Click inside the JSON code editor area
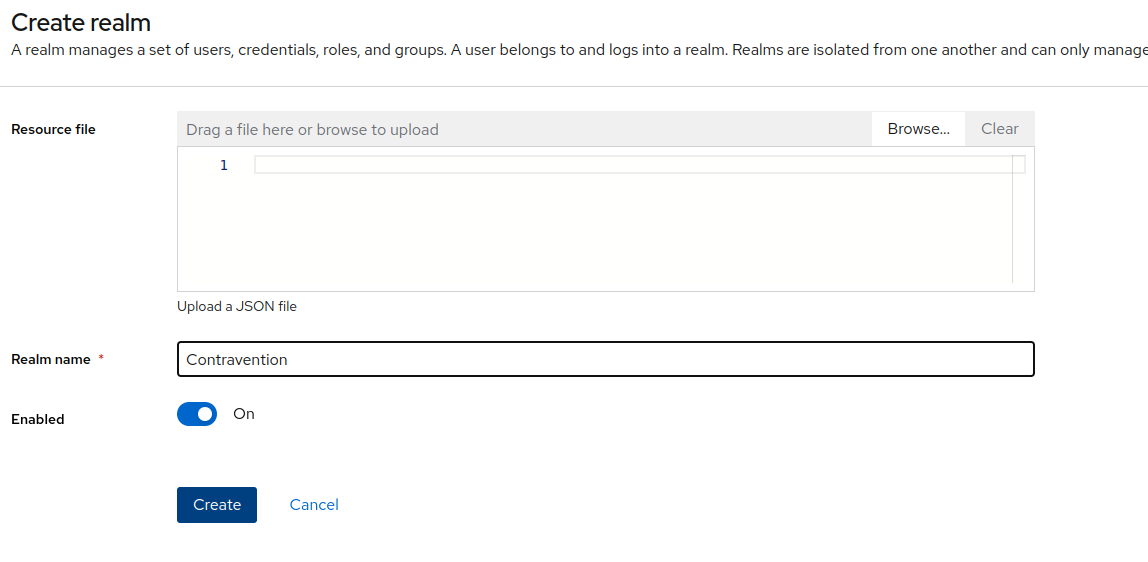1148x562 pixels. (x=605, y=220)
